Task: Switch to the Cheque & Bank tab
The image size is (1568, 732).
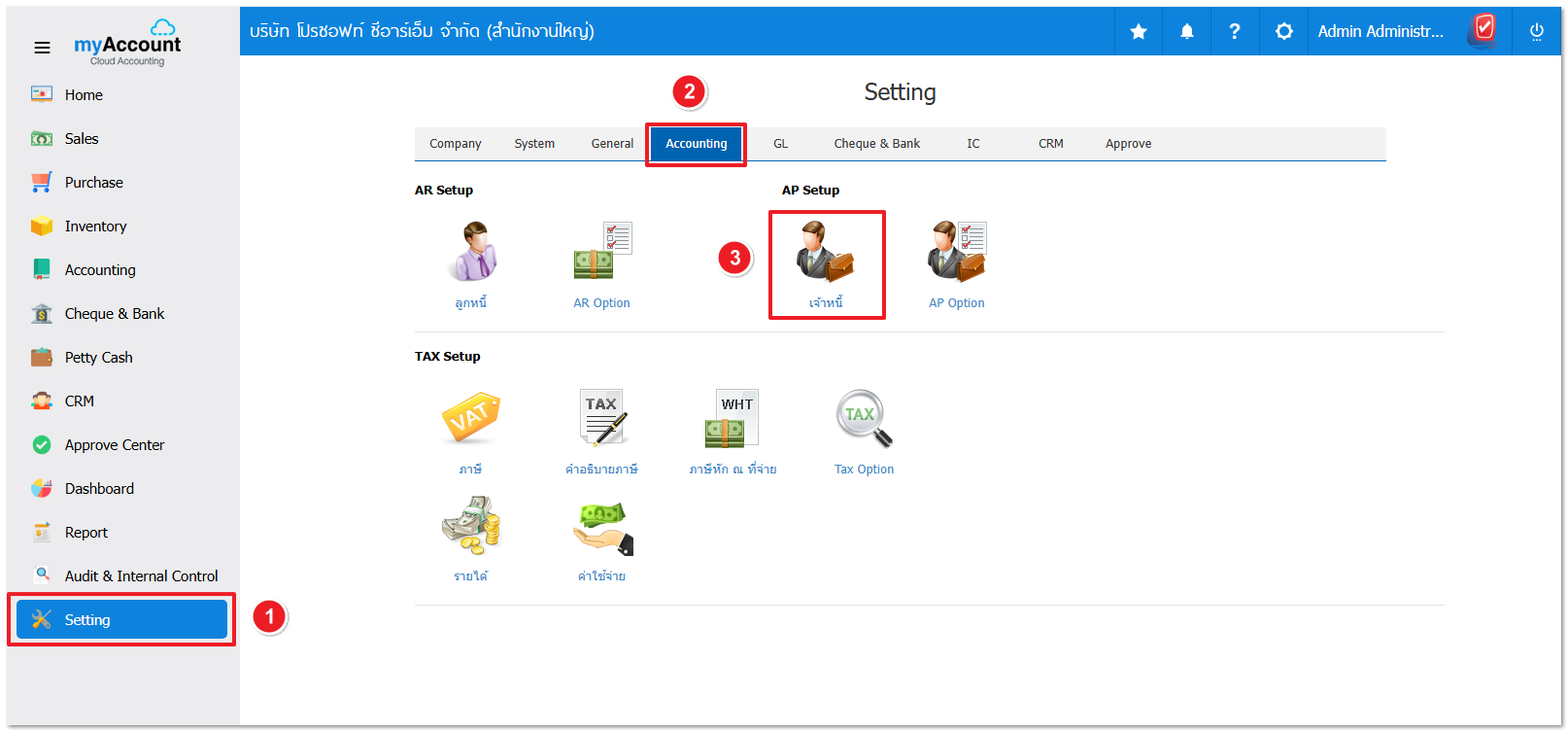Action: (x=876, y=144)
